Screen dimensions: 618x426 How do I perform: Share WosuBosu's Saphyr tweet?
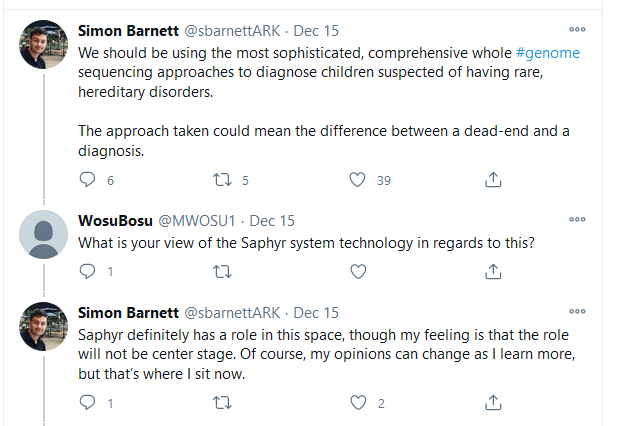492,271
